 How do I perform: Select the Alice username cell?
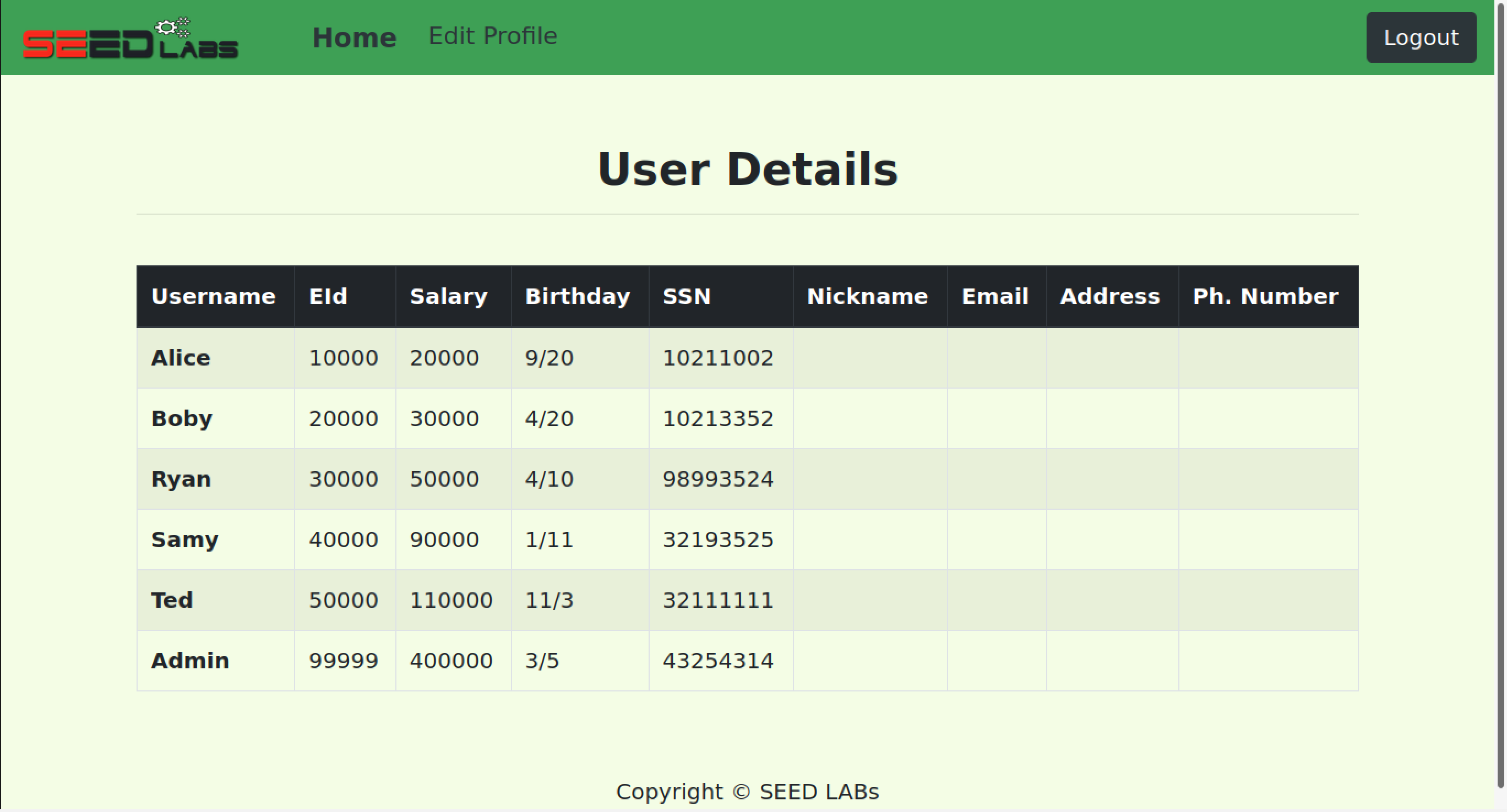181,358
